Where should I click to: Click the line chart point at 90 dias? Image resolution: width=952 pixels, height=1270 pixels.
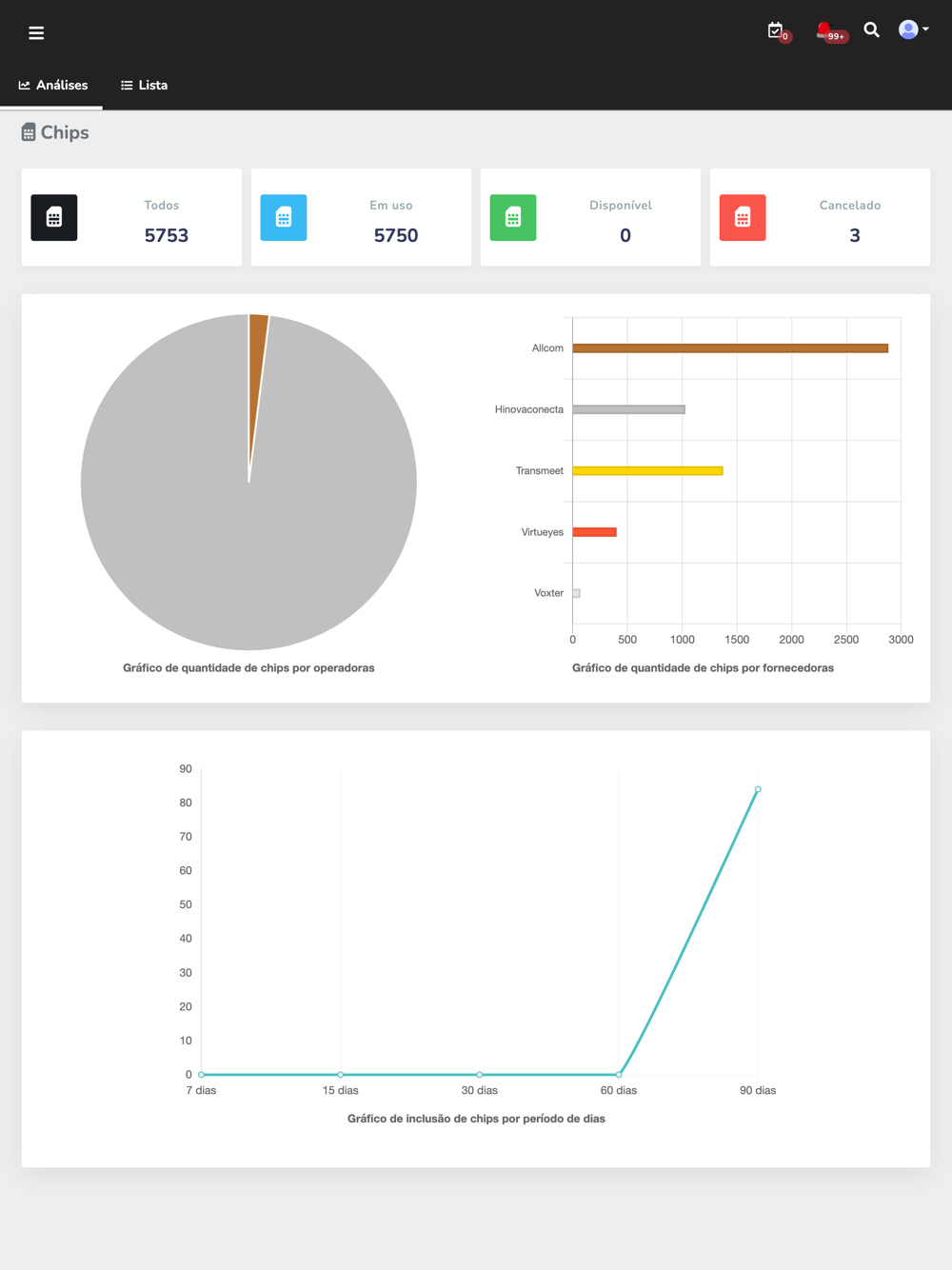coord(758,789)
